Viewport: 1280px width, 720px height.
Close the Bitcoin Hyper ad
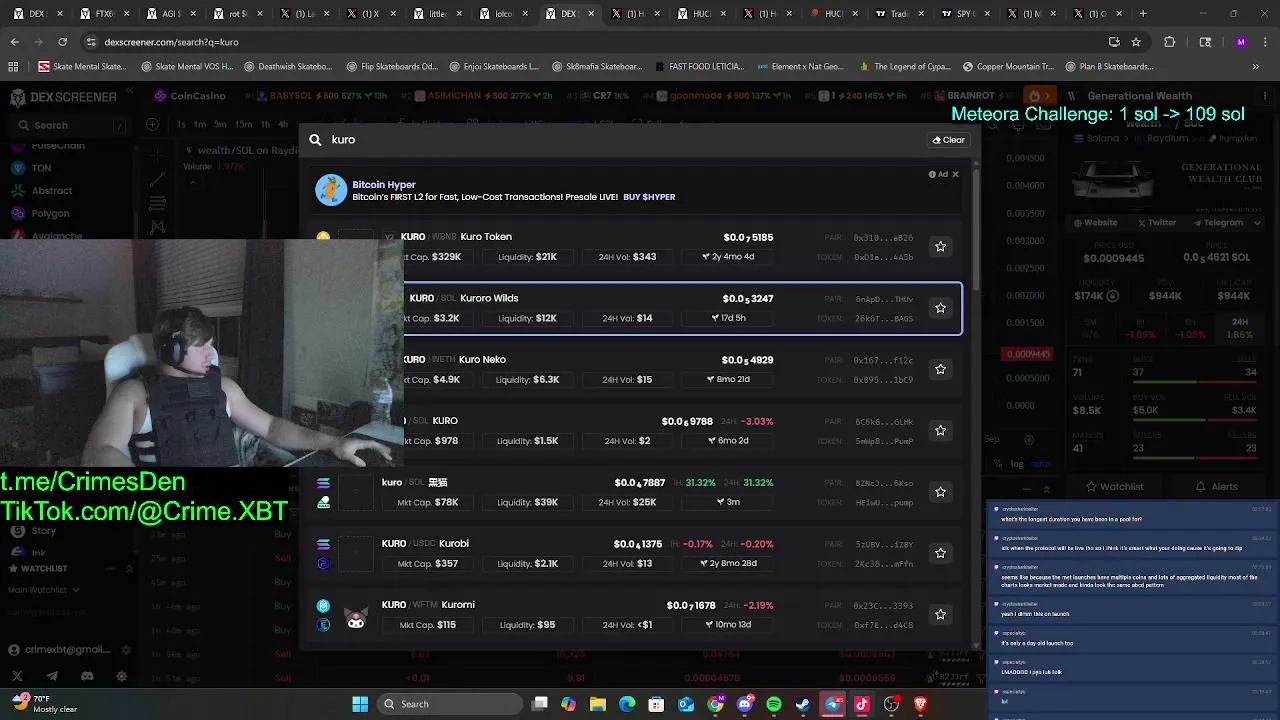click(955, 174)
